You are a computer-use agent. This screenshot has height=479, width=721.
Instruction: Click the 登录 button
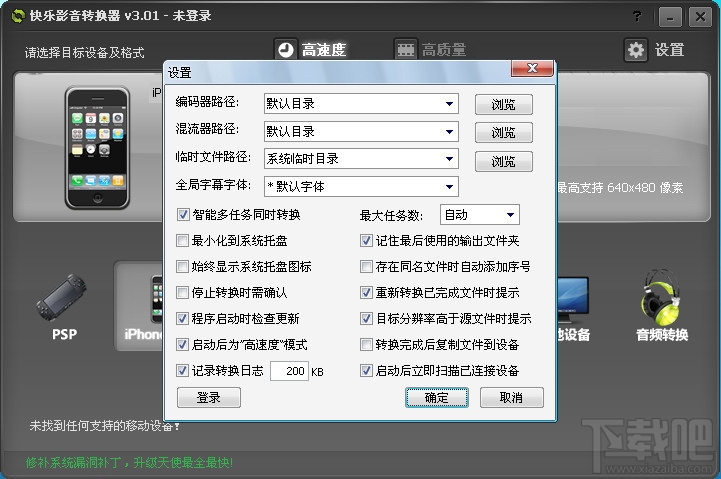pyautogui.click(x=209, y=398)
